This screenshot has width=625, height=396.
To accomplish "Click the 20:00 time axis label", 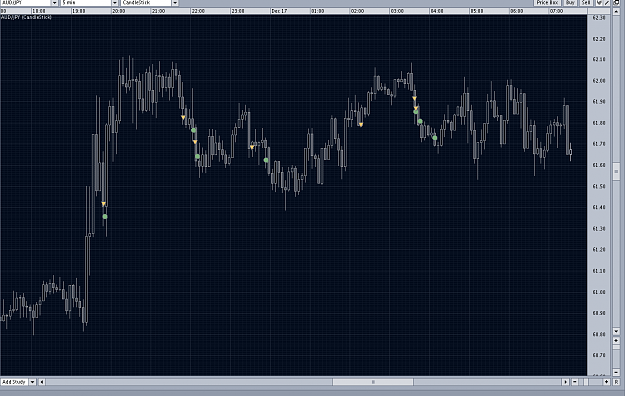I will [x=119, y=11].
